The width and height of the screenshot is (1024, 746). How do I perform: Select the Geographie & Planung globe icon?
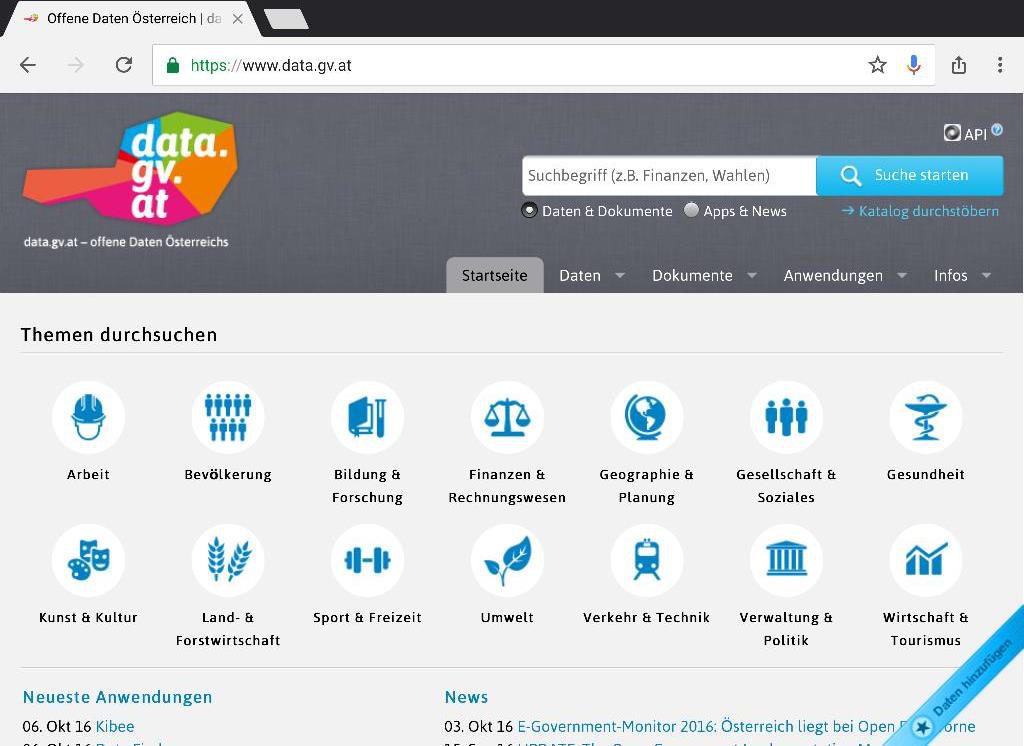coord(646,416)
